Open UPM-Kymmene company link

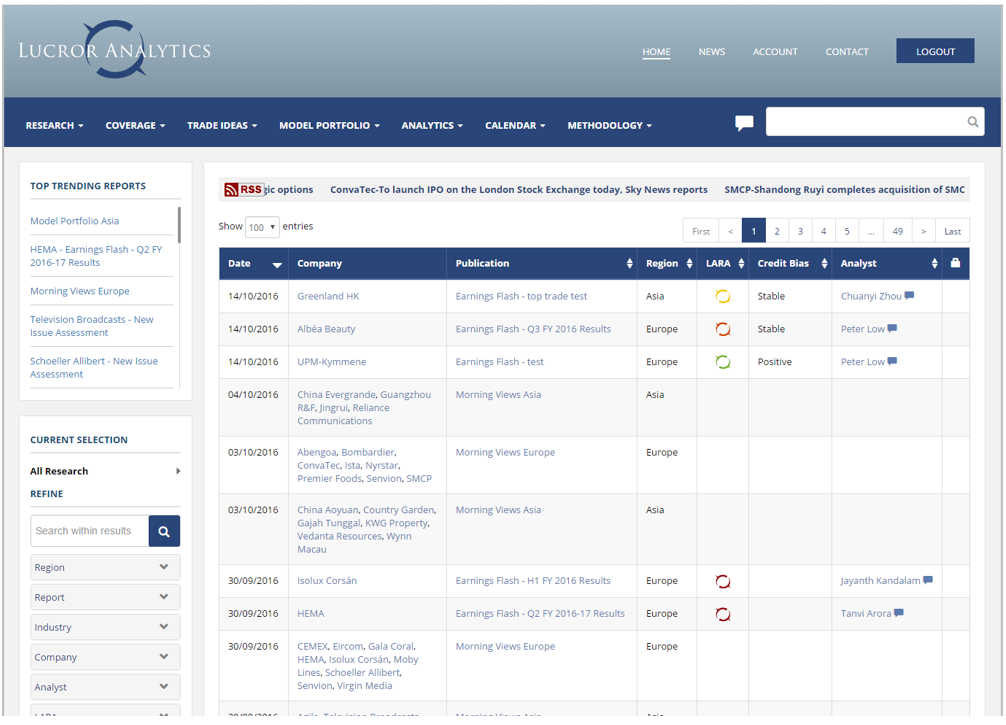[x=332, y=362]
